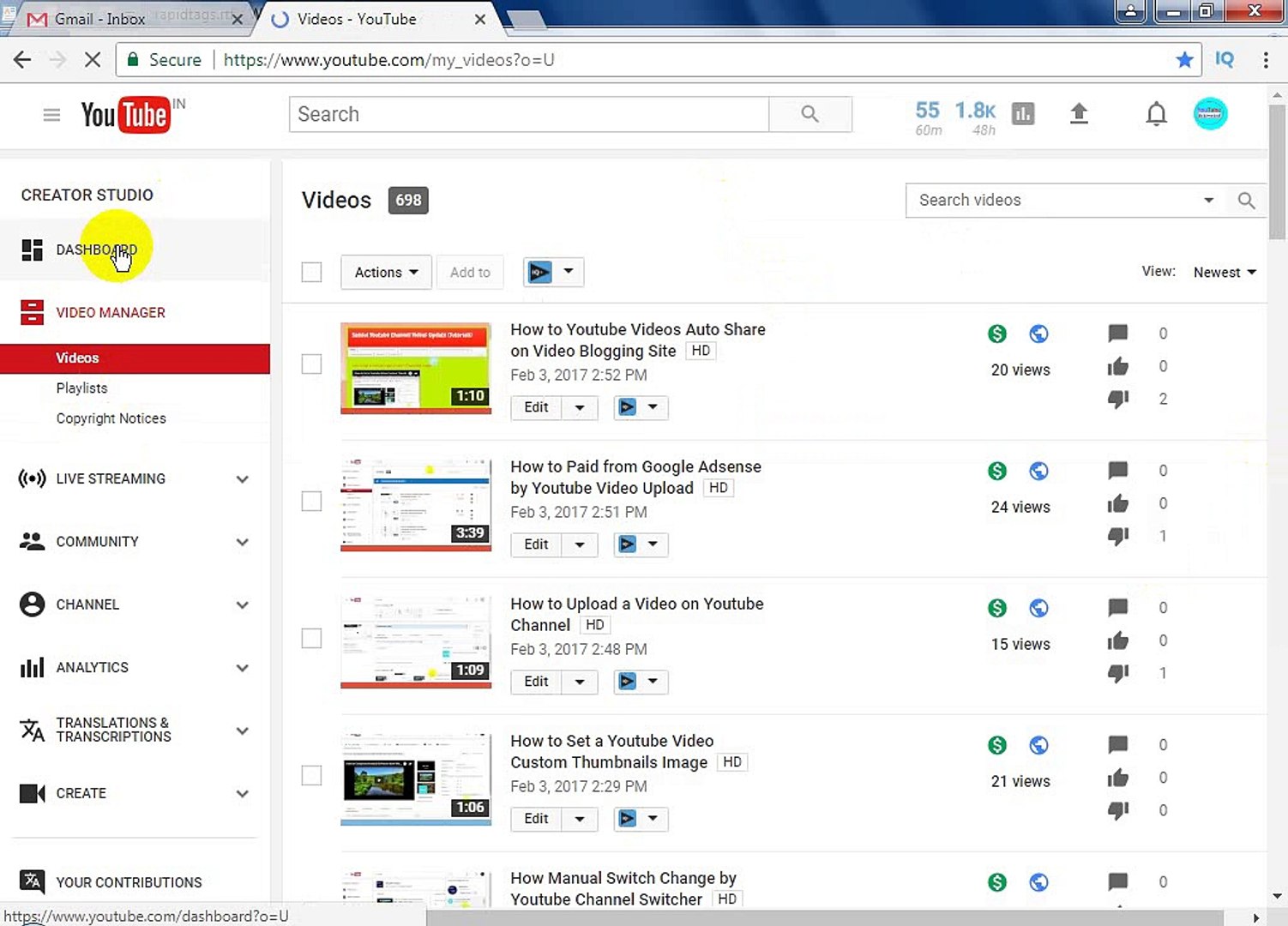This screenshot has height=926, width=1288.
Task: Click the IQ extension icon
Action: coord(1225,59)
